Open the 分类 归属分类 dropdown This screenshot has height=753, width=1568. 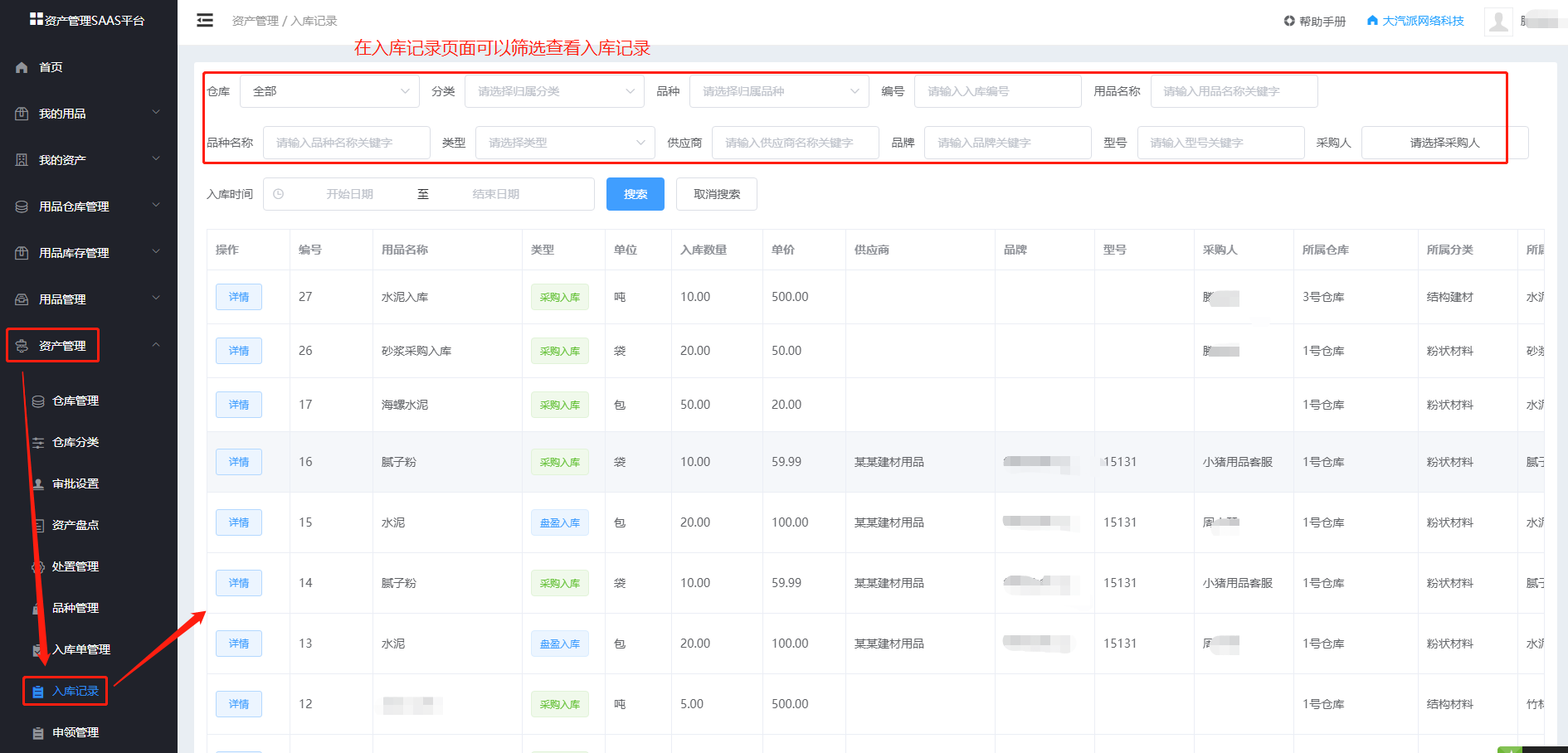click(x=554, y=91)
